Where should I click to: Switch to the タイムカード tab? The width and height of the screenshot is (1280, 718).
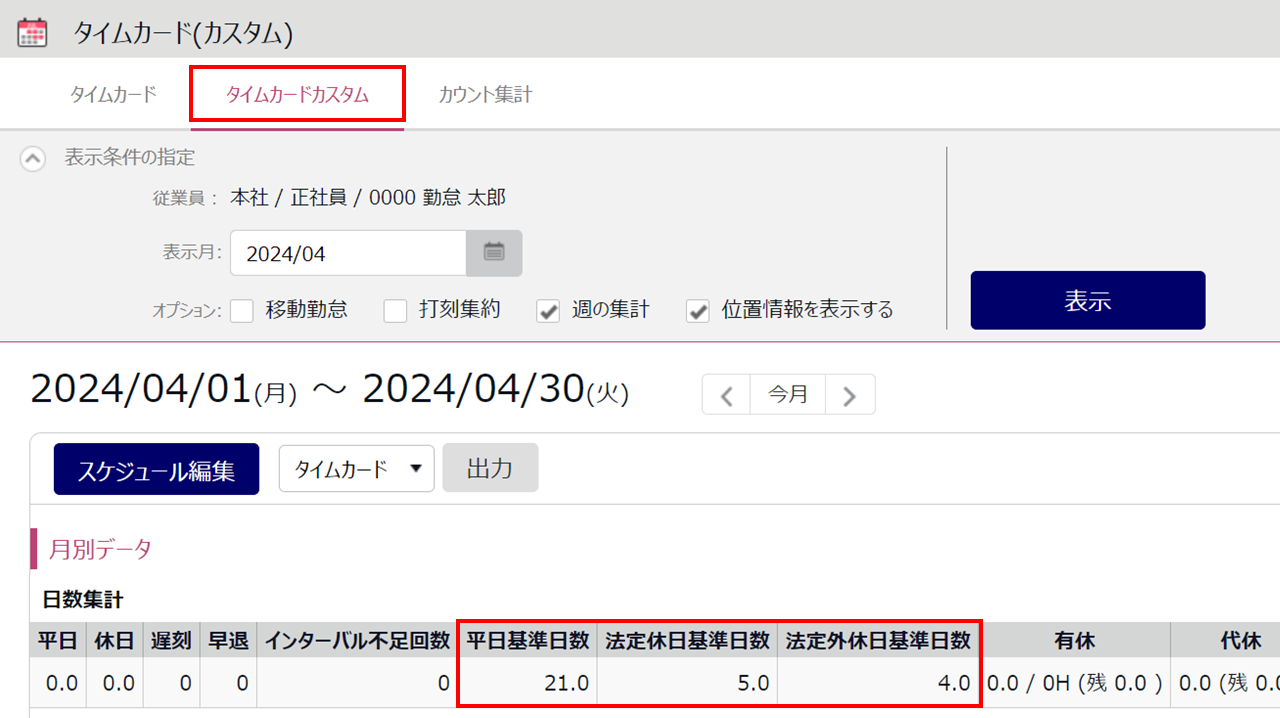(x=113, y=95)
